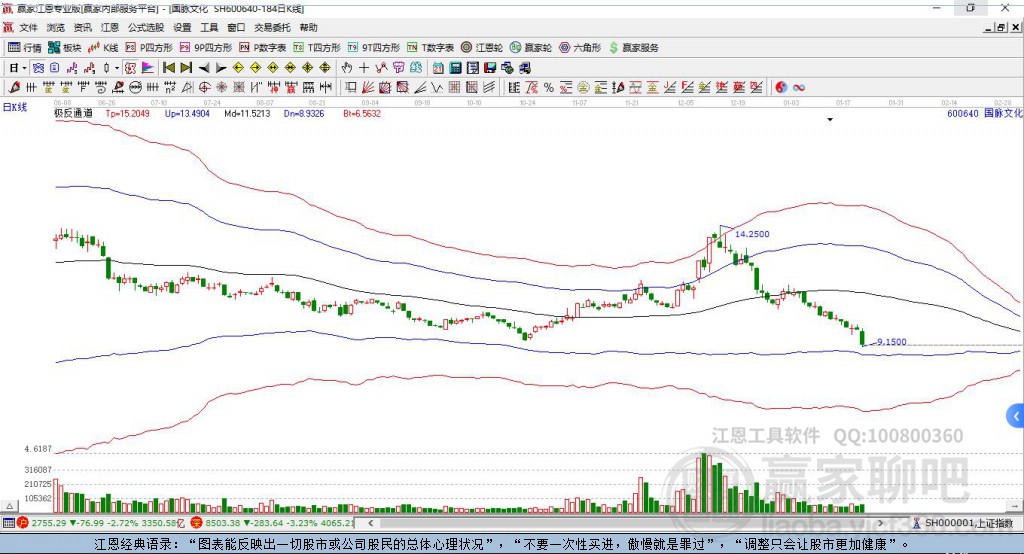Open the 板块 sector view

pos(64,48)
